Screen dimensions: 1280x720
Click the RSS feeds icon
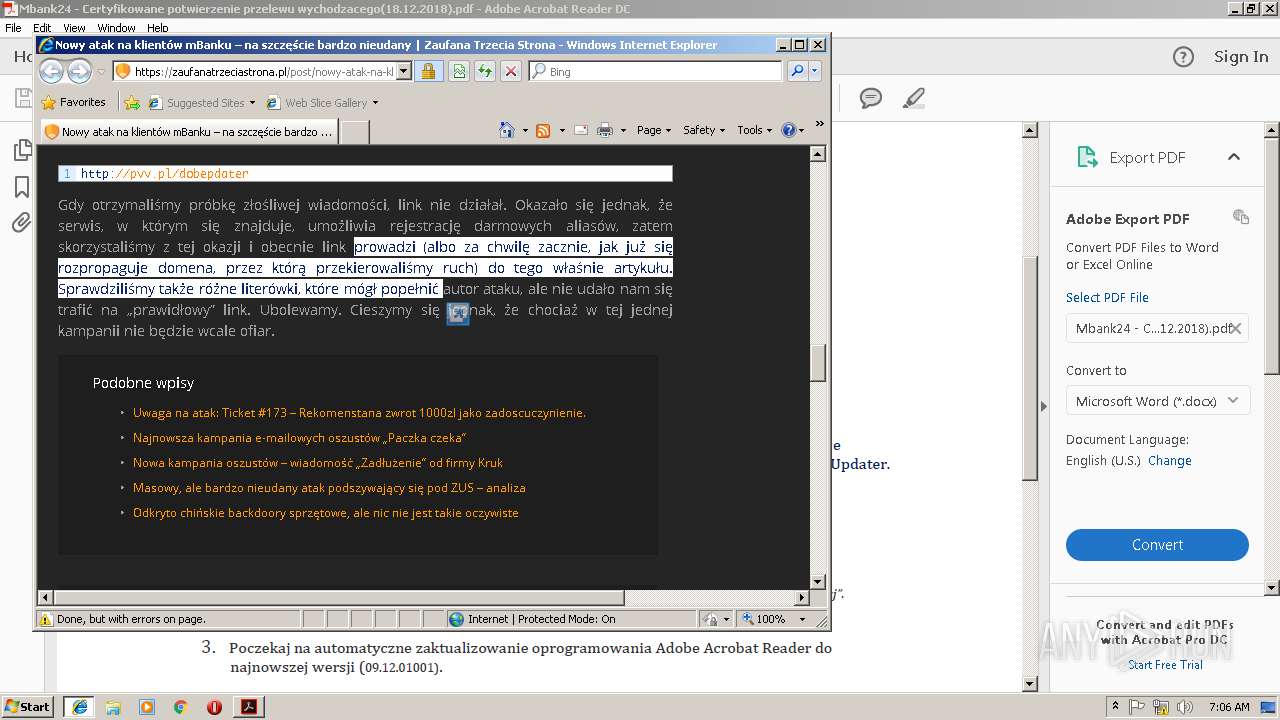pos(543,130)
